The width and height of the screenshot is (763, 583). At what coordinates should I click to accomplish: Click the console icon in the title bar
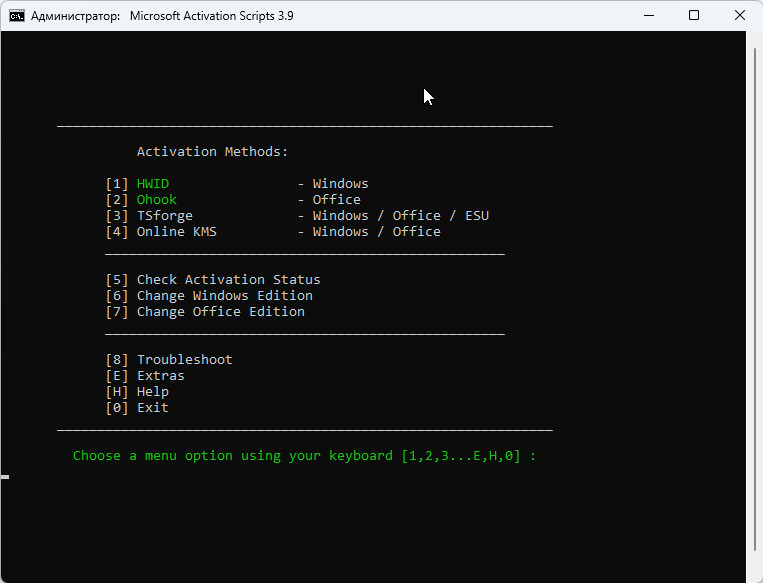pos(17,16)
